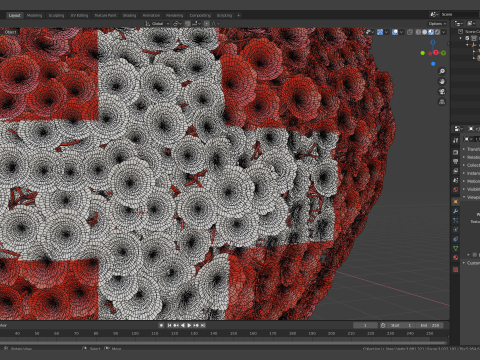Open the World properties tab icon
The image size is (480, 360).
tap(455, 189)
